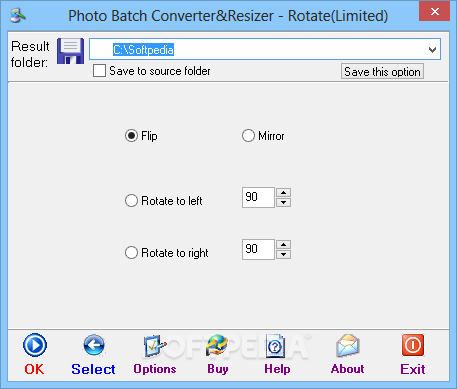Screen dimensions: 457x389
Task: Click the blue OK play icon
Action: (35, 345)
